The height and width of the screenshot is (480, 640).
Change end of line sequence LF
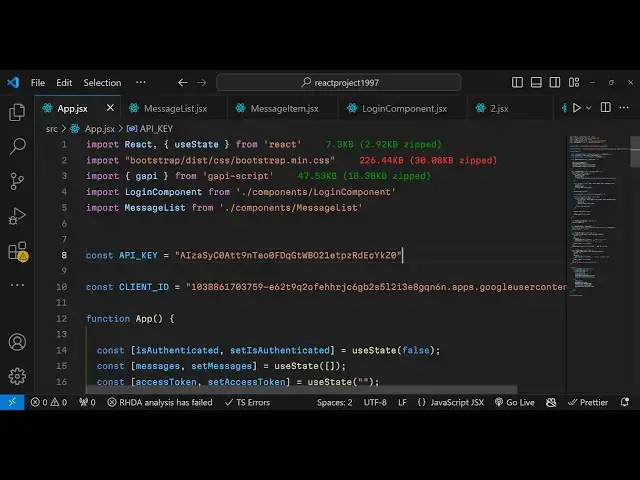click(x=402, y=402)
